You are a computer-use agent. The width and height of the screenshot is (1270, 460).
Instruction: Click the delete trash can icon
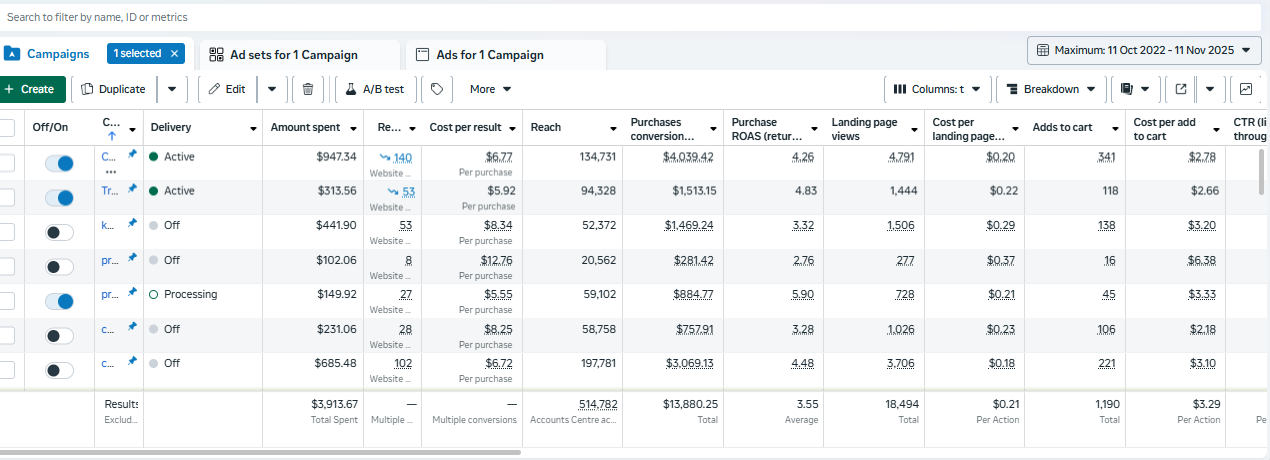pyautogui.click(x=308, y=89)
